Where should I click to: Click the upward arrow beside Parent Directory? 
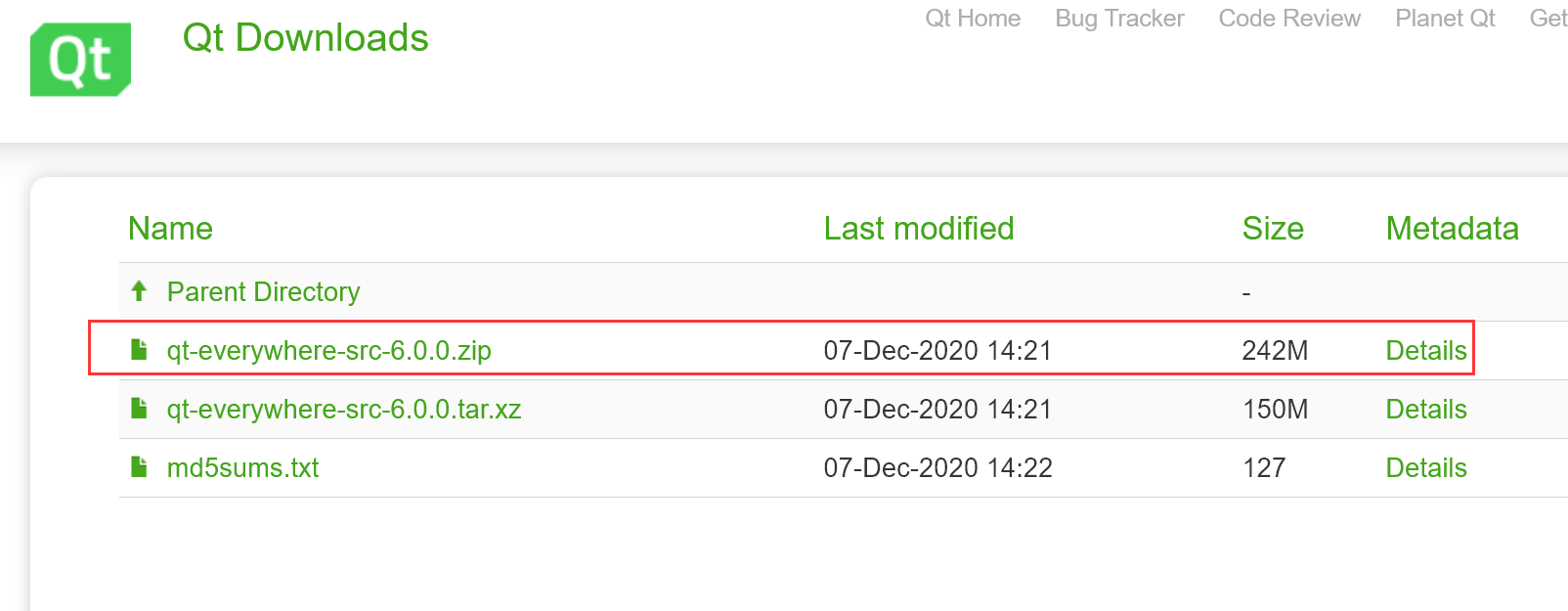[x=138, y=290]
